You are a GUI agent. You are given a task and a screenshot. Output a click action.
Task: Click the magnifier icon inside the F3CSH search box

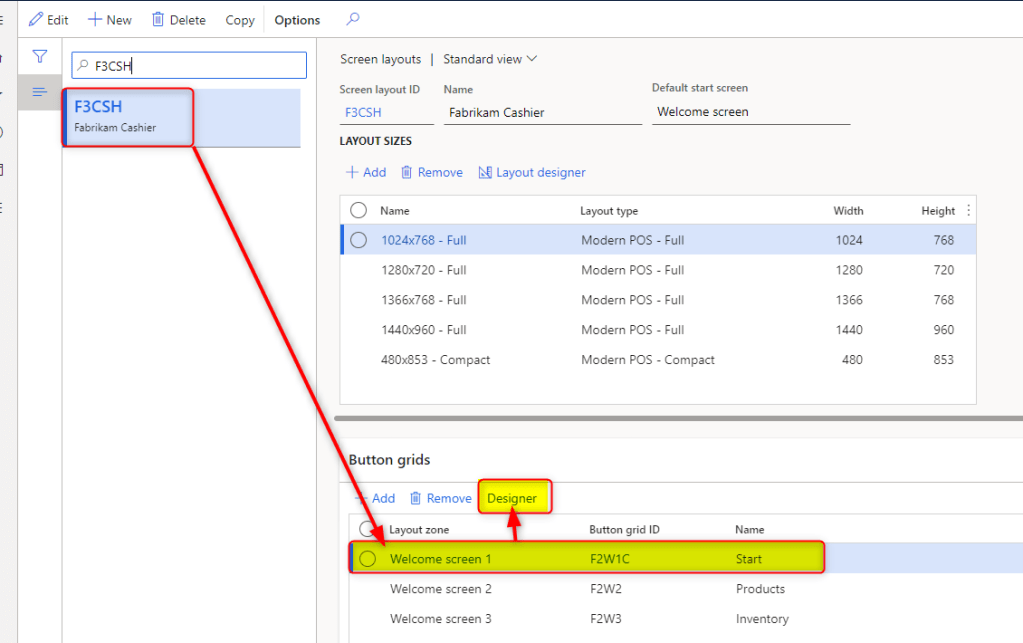pos(82,64)
